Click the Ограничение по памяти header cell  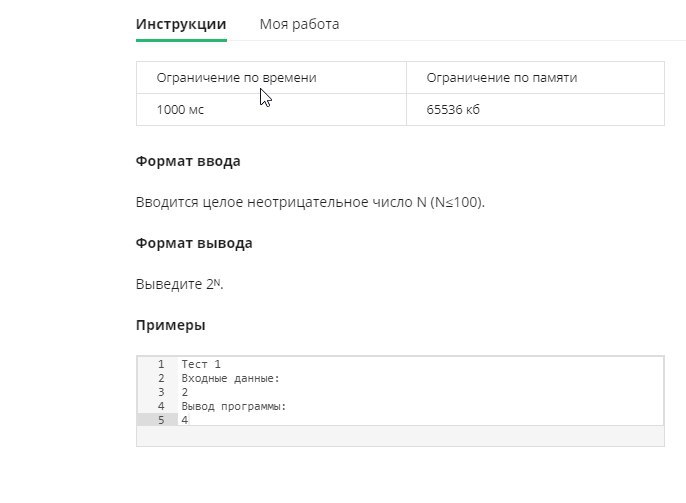point(535,77)
